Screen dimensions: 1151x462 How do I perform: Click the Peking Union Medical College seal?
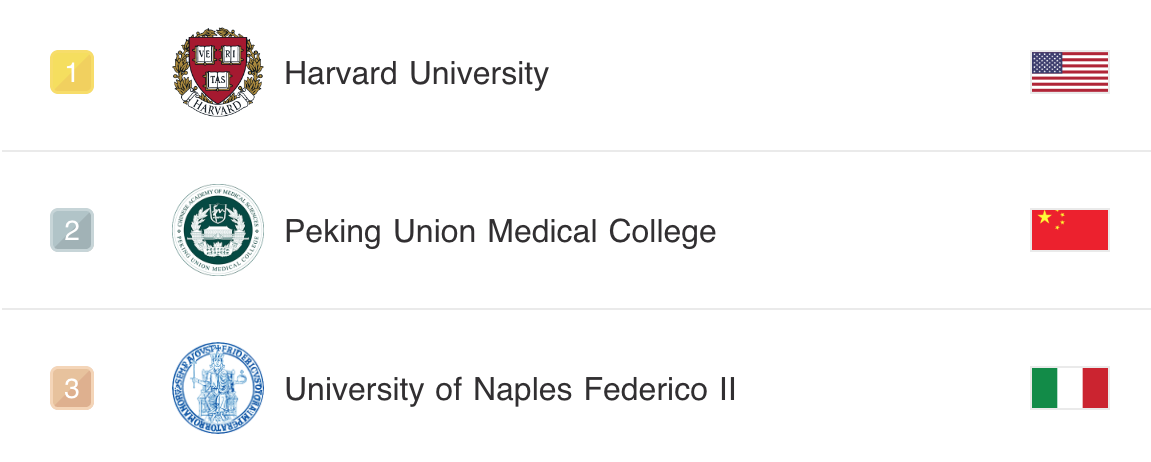(x=218, y=230)
